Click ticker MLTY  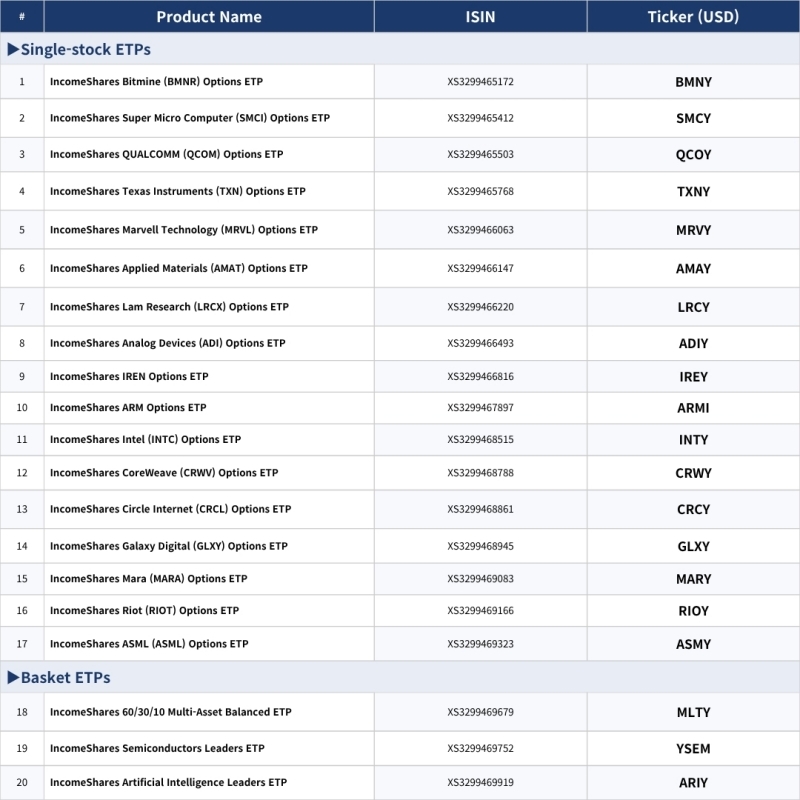coord(693,712)
